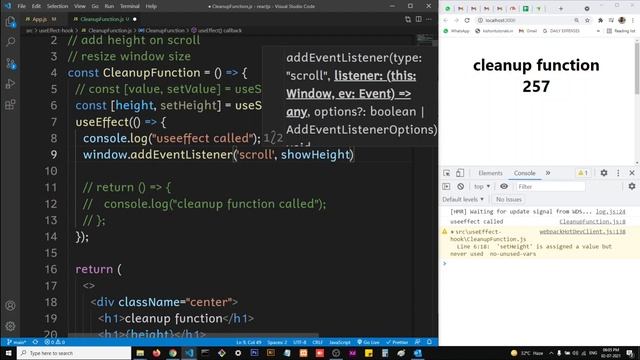Switch to the DevTools Elements tab
Image resolution: width=640 pixels, height=360 pixels.
(x=490, y=173)
